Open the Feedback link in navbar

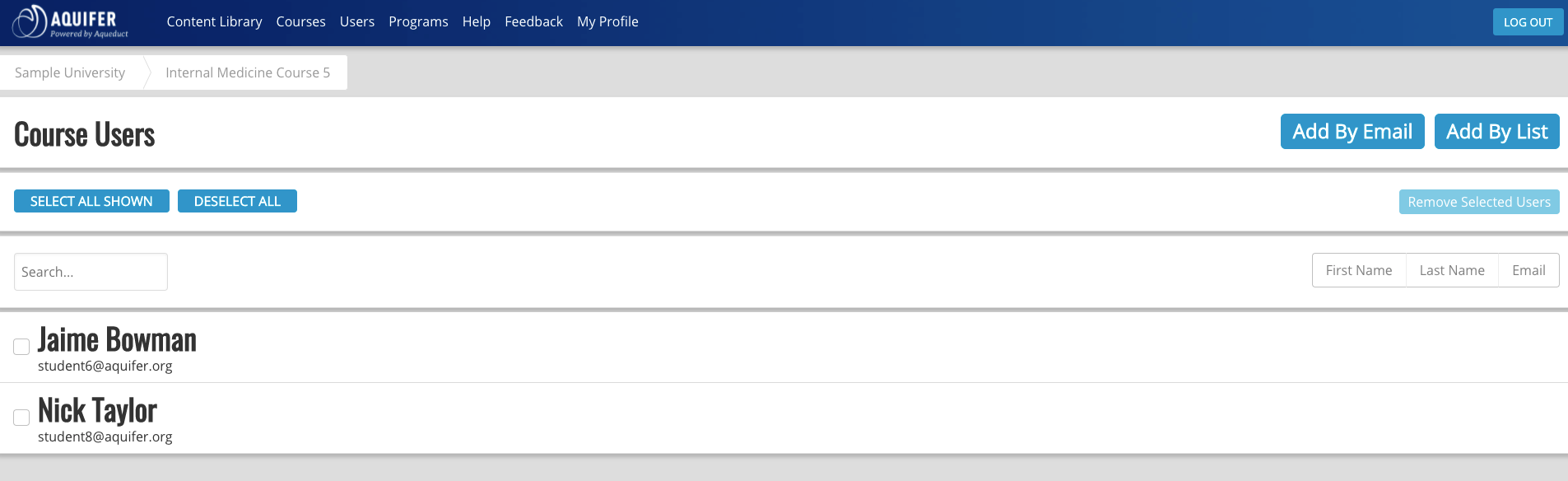point(533,21)
